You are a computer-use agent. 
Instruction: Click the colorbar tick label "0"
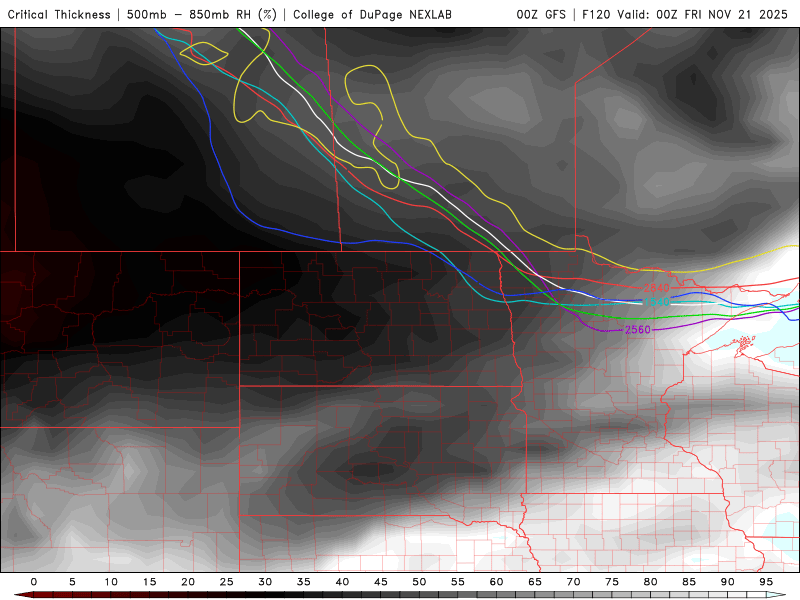(x=34, y=582)
